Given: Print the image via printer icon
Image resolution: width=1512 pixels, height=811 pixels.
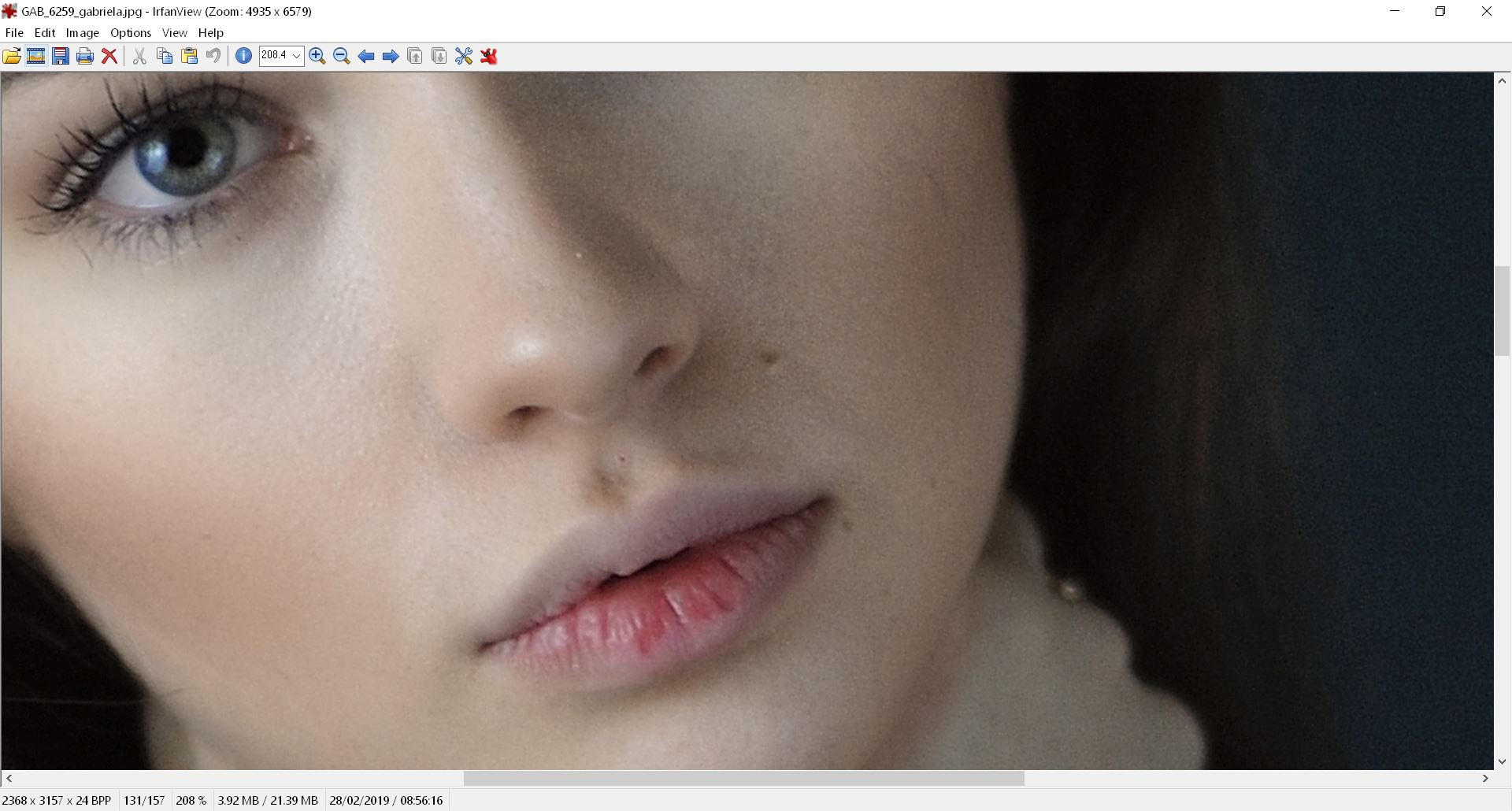Looking at the screenshot, I should (85, 56).
